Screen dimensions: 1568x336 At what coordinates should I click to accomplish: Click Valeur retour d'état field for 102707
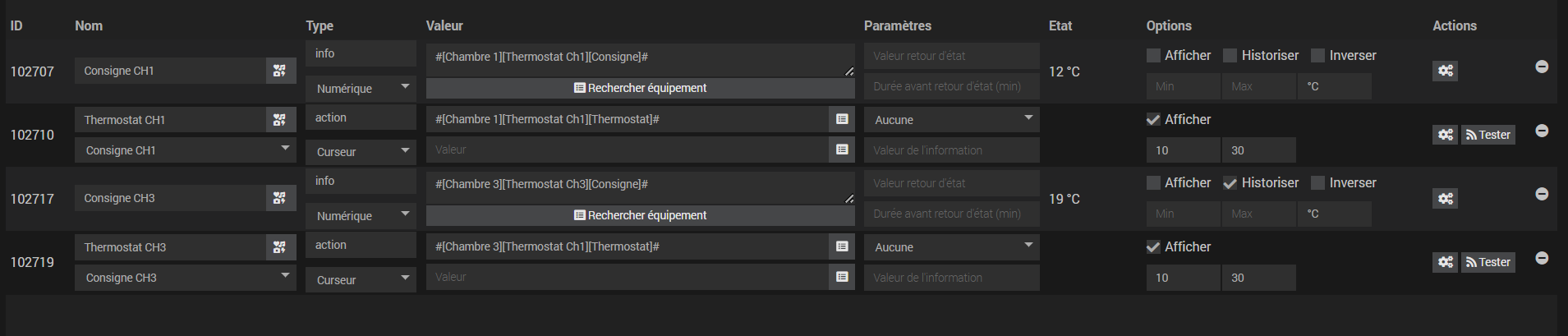point(951,56)
